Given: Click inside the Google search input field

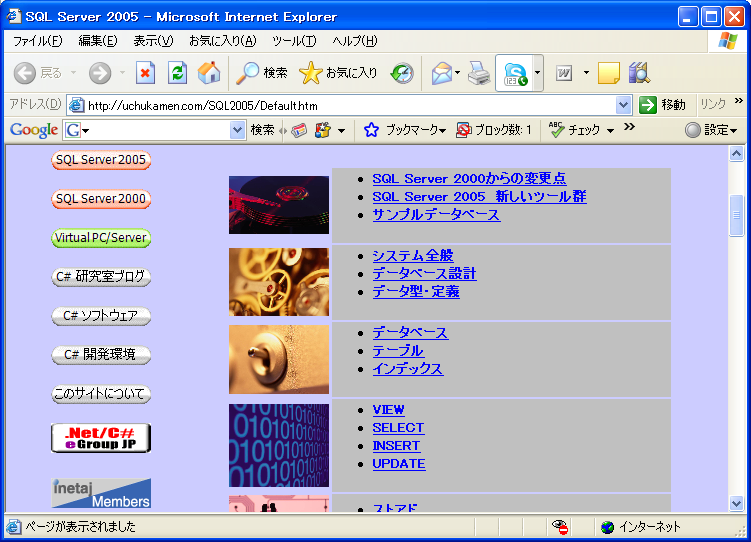Looking at the screenshot, I should (156, 130).
